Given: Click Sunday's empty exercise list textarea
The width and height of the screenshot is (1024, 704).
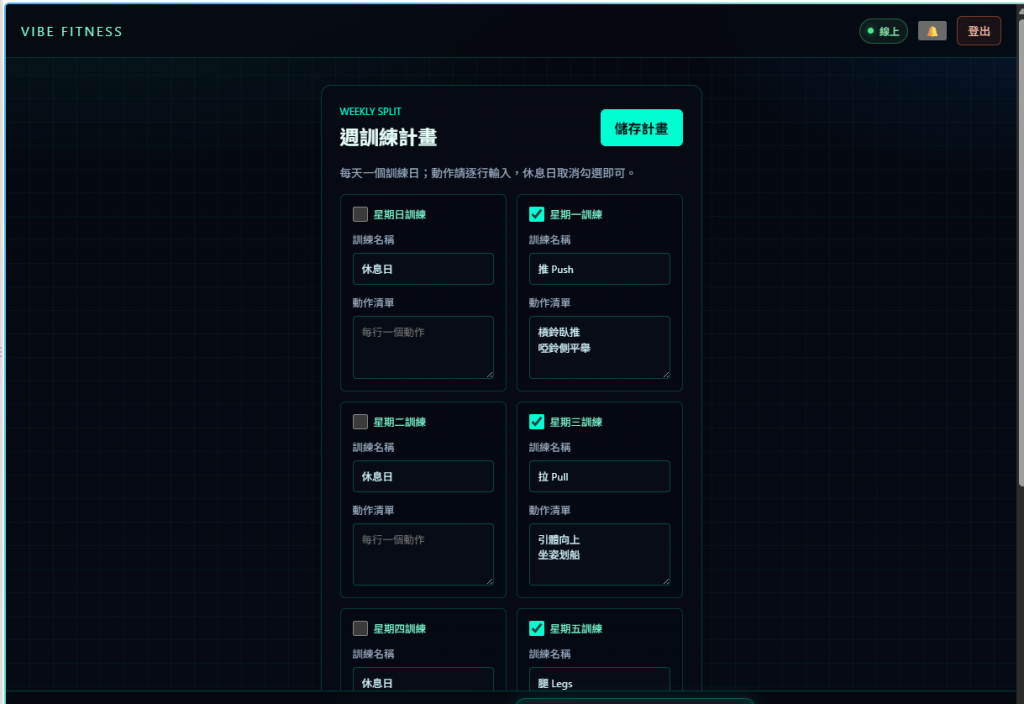Looking at the screenshot, I should [423, 347].
